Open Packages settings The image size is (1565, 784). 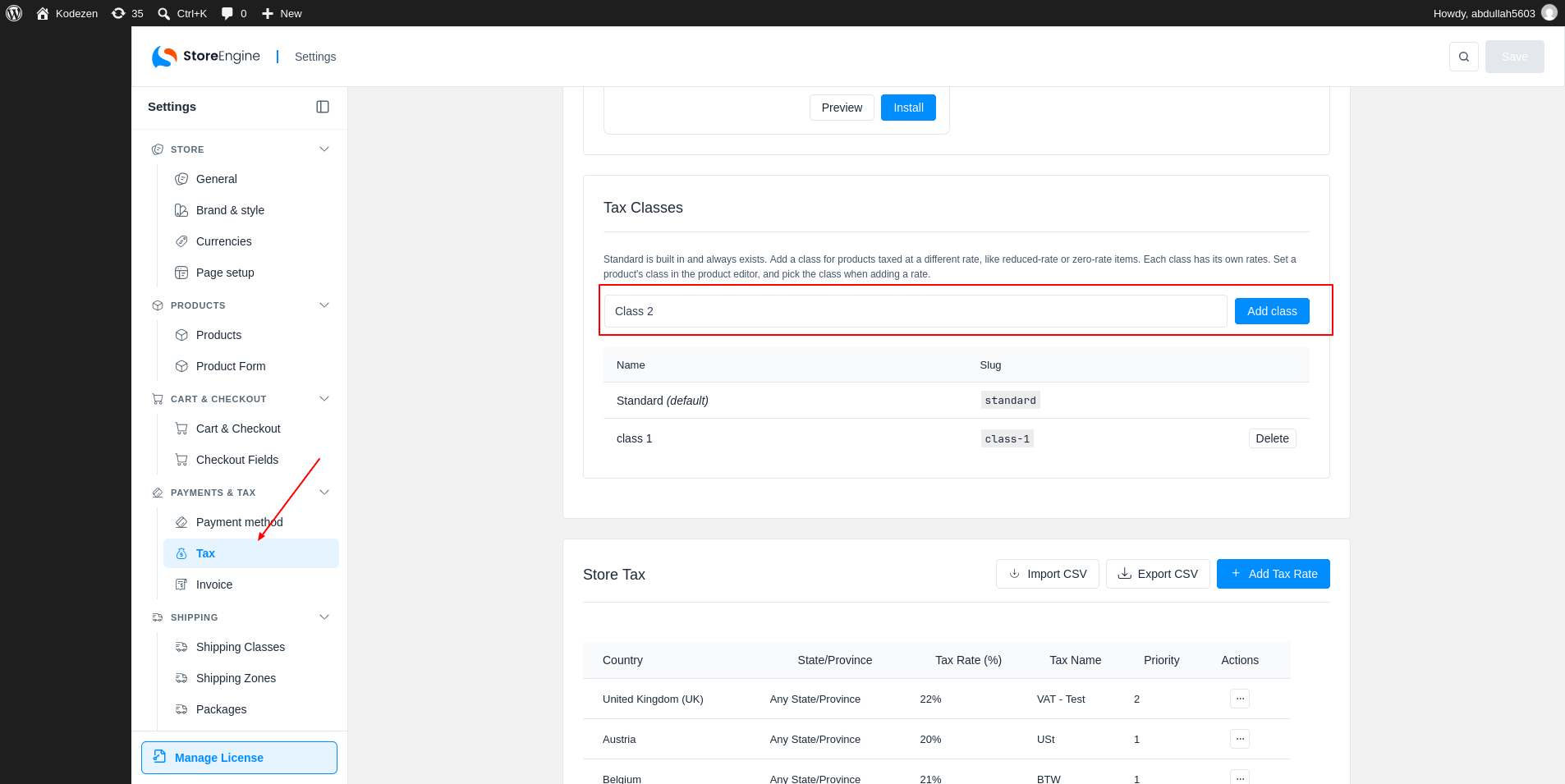251,709
